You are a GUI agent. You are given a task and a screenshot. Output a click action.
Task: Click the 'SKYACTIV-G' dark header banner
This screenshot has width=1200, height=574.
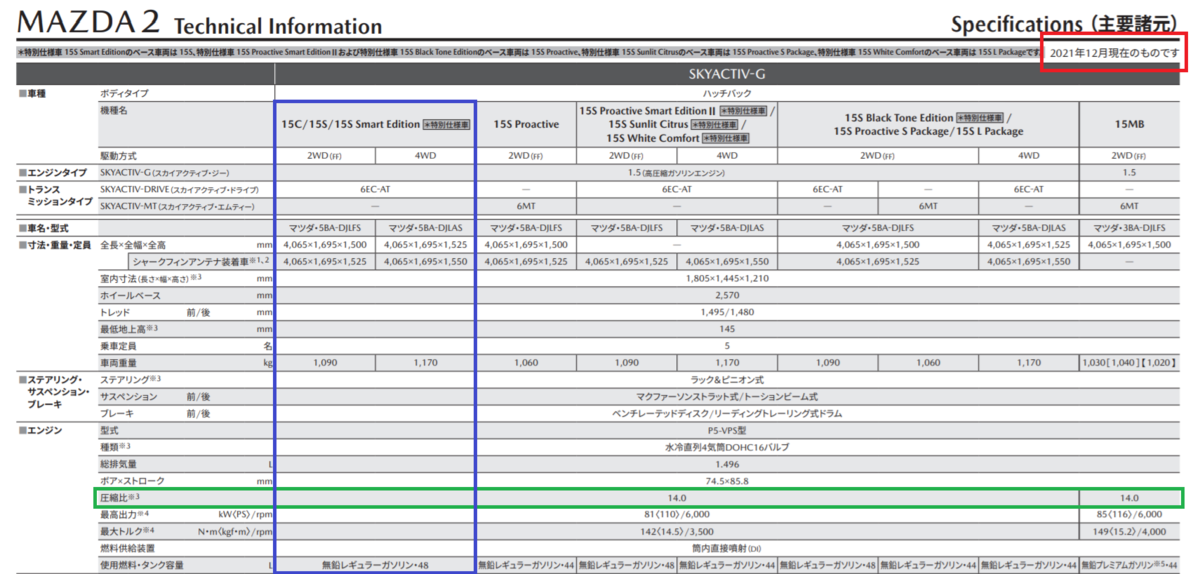pos(726,73)
